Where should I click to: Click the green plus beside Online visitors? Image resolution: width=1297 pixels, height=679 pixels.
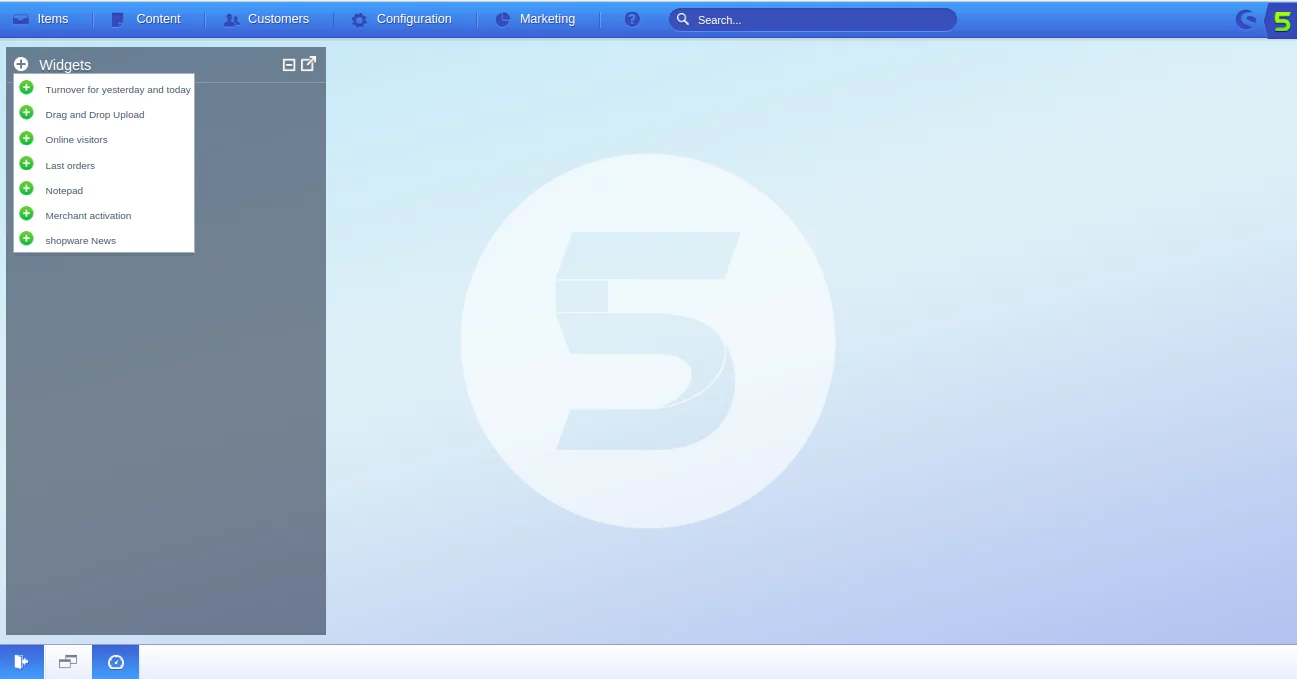(27, 138)
